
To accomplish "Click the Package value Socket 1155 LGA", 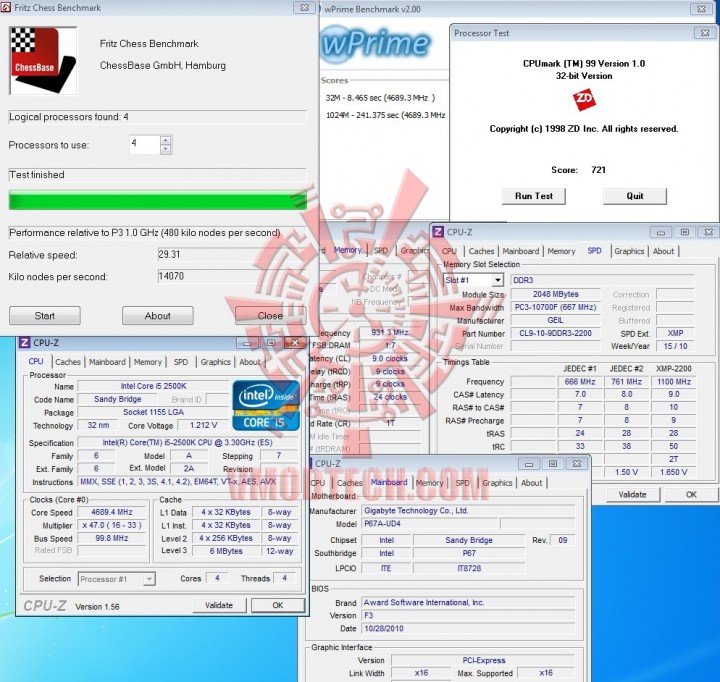I will coord(153,412).
